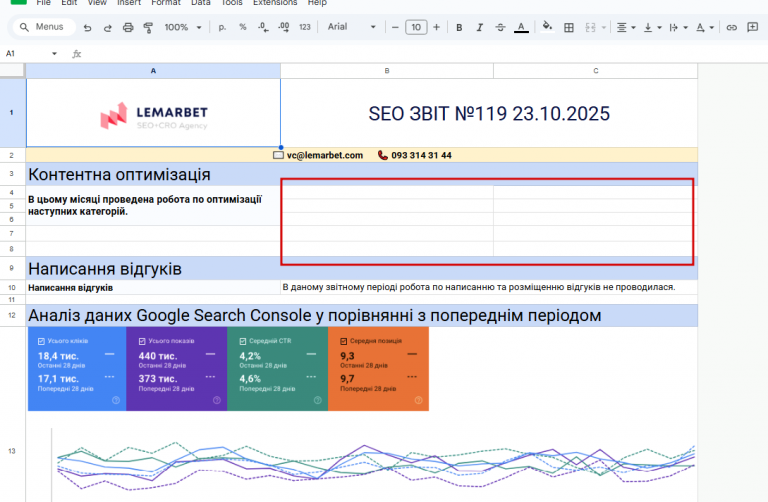
Task: Toggle the Середня позиція checkbox
Action: coord(343,341)
